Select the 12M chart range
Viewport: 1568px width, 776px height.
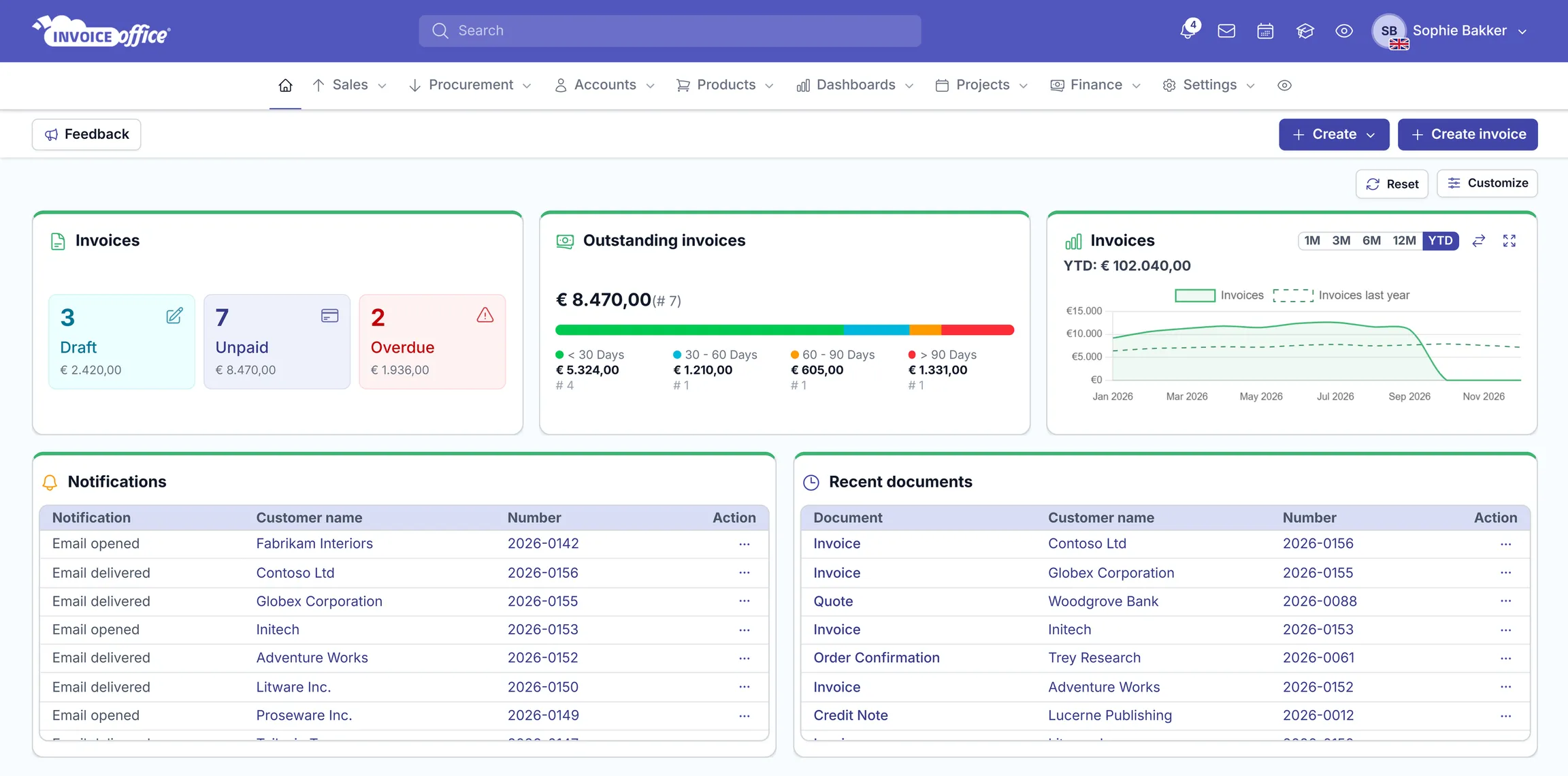1404,240
